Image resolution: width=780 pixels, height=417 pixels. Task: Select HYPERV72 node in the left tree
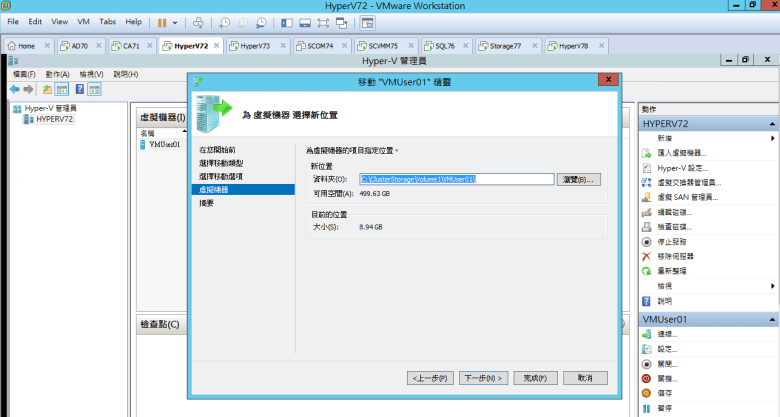click(x=54, y=119)
